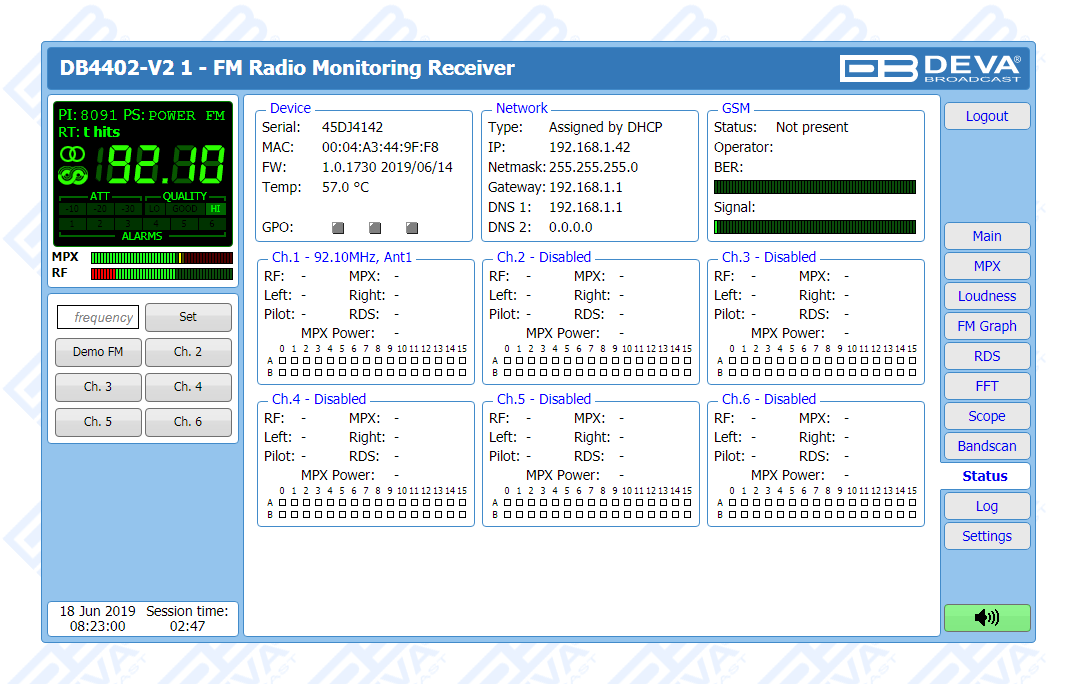This screenshot has height=684, width=1077.
Task: Select the Demo FM preset
Action: (x=98, y=352)
